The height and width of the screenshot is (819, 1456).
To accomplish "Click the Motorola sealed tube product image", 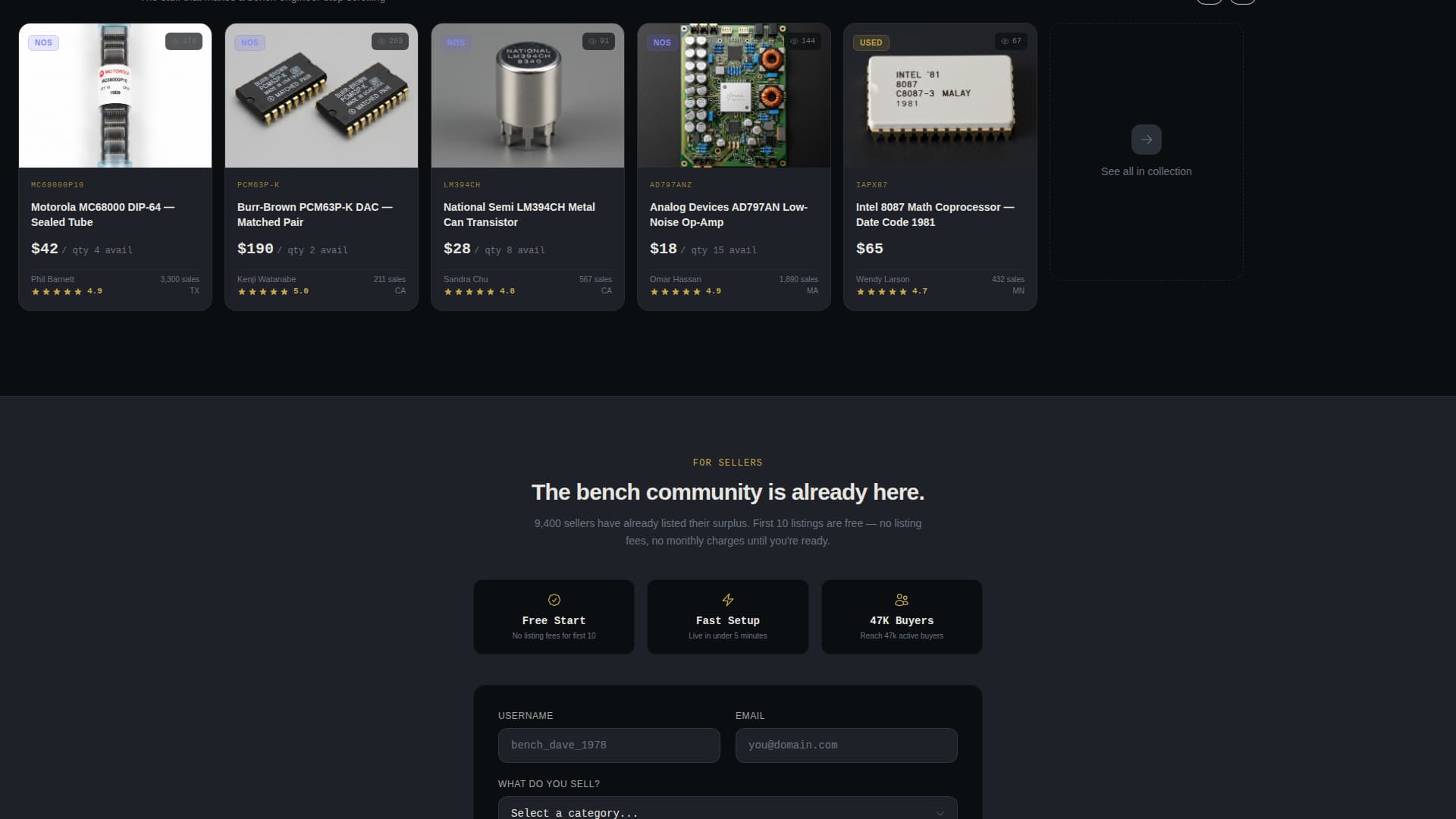I will [x=115, y=96].
